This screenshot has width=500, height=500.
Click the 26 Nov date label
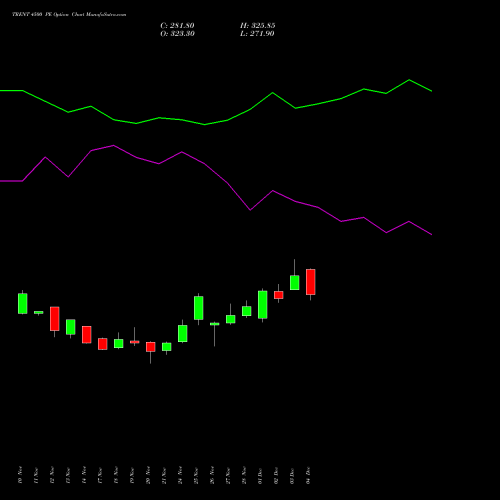pos(212,475)
